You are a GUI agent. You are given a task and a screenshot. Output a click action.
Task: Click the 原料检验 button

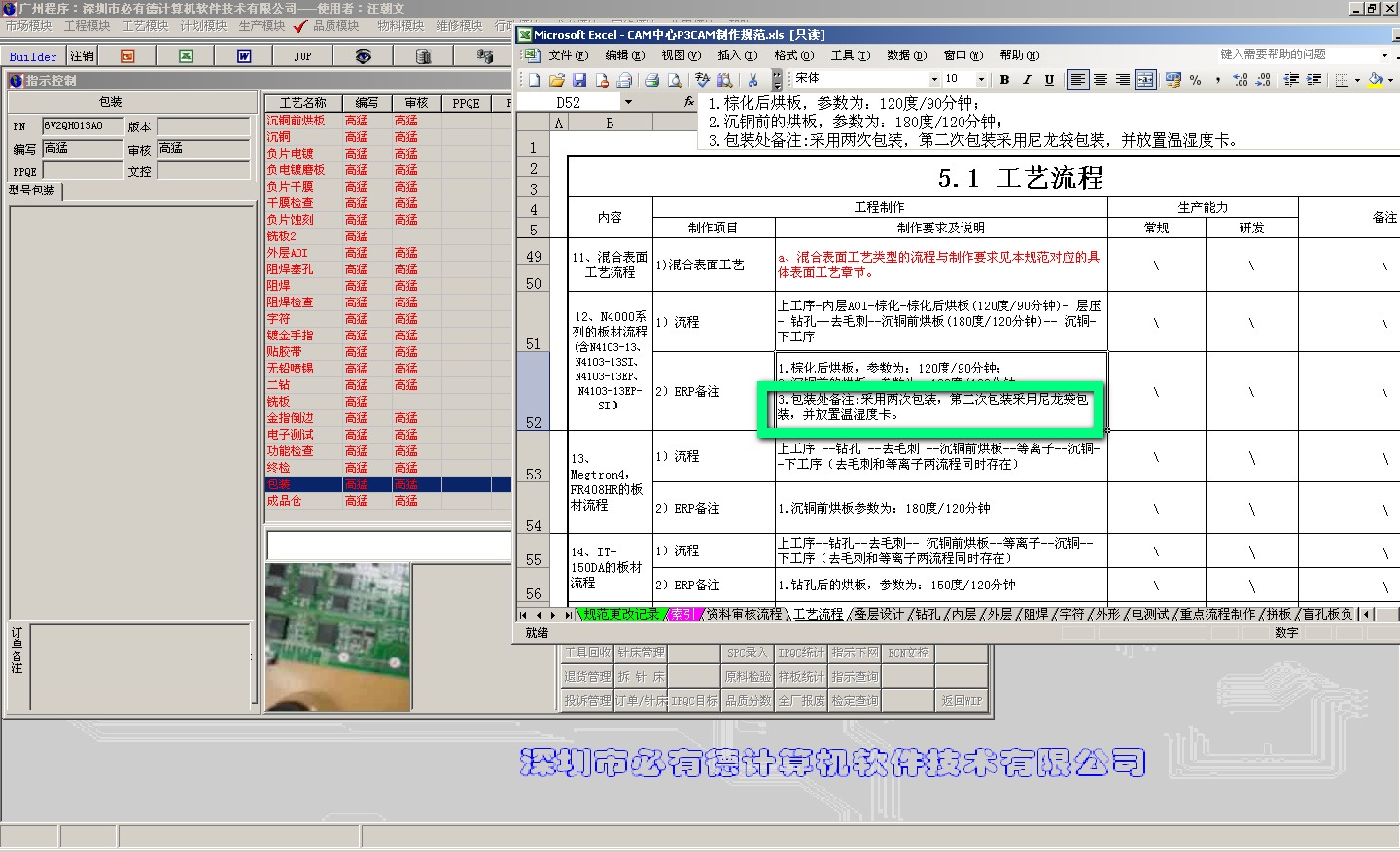[x=749, y=676]
